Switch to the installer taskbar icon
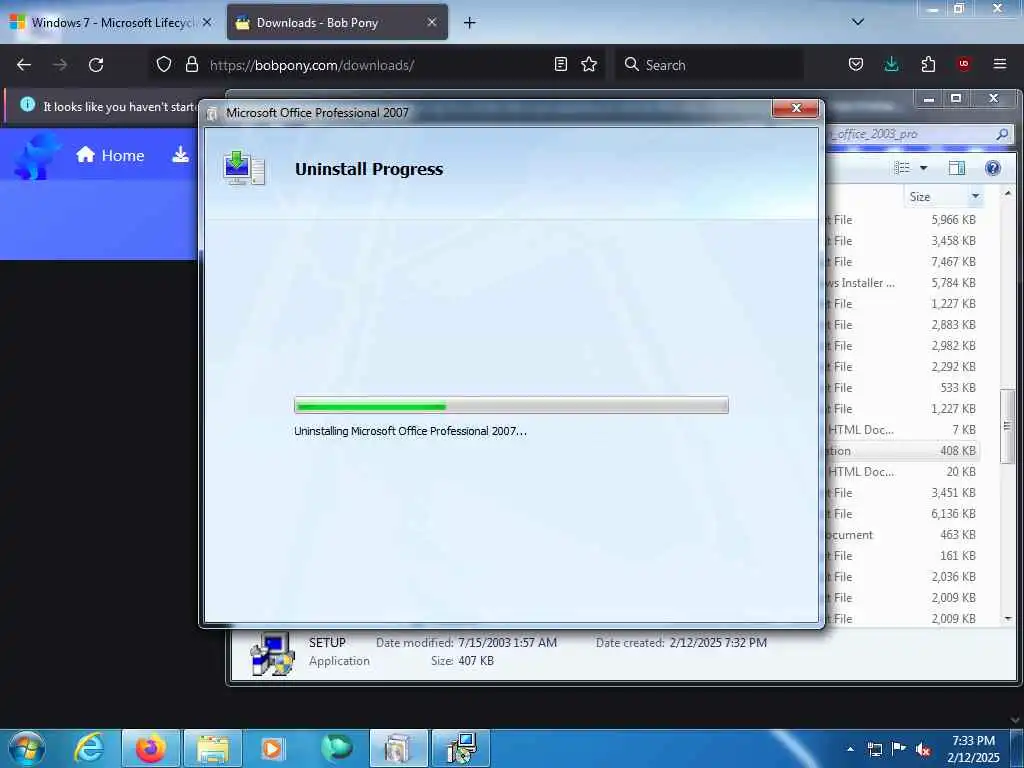The height and width of the screenshot is (768, 1024). point(460,748)
